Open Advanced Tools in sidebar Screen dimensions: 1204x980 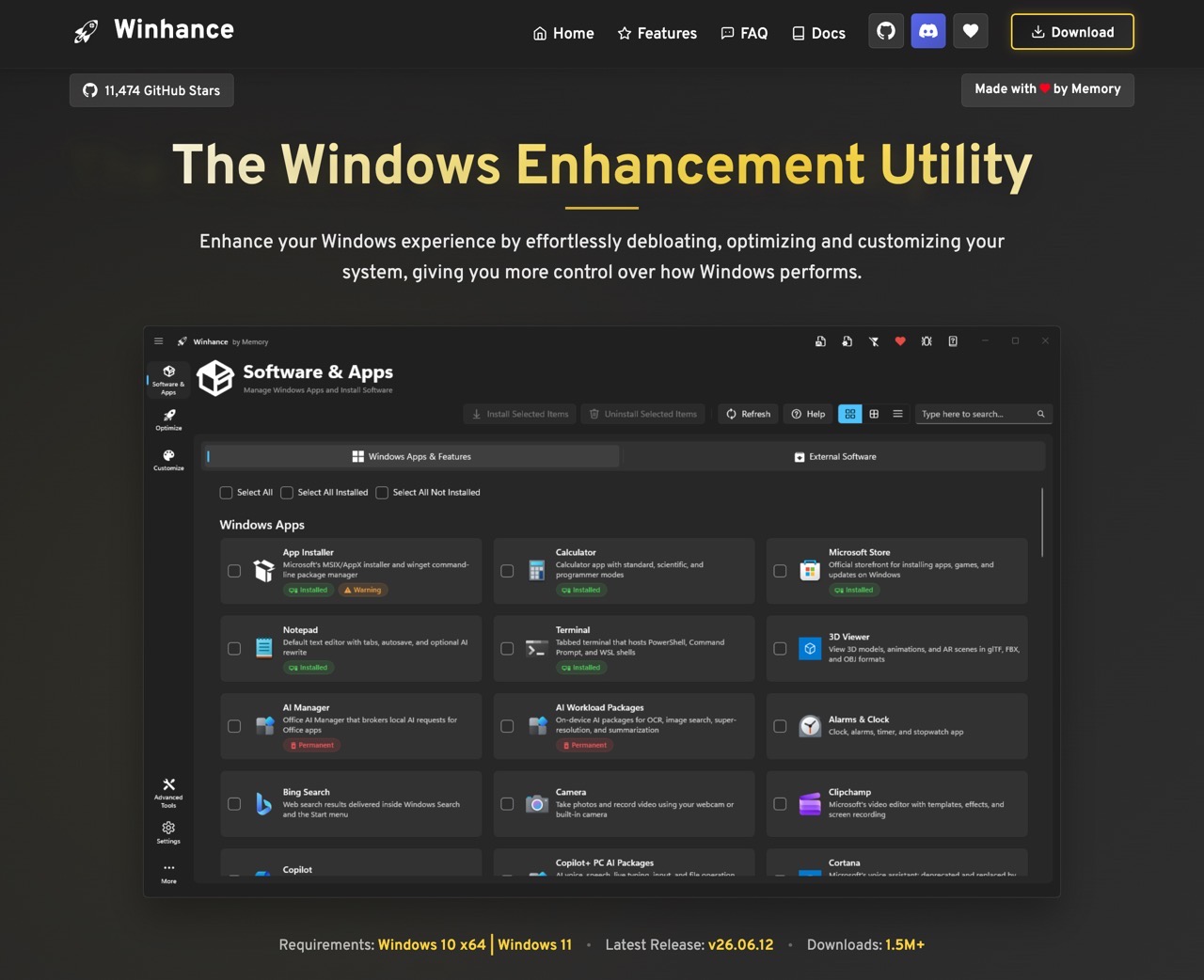tap(168, 794)
